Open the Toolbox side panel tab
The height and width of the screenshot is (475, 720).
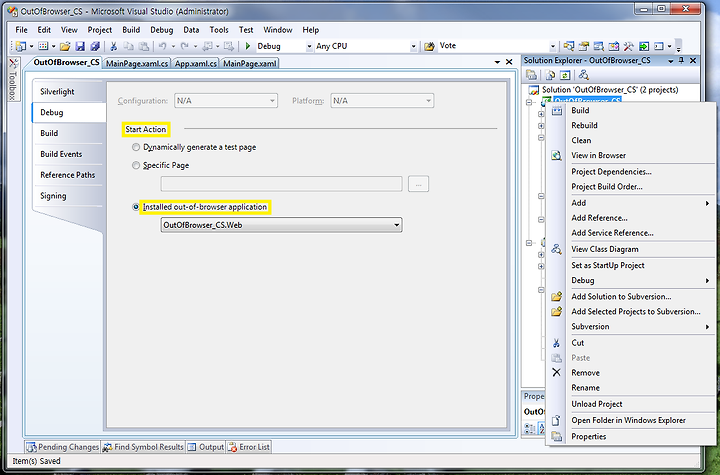[x=13, y=80]
